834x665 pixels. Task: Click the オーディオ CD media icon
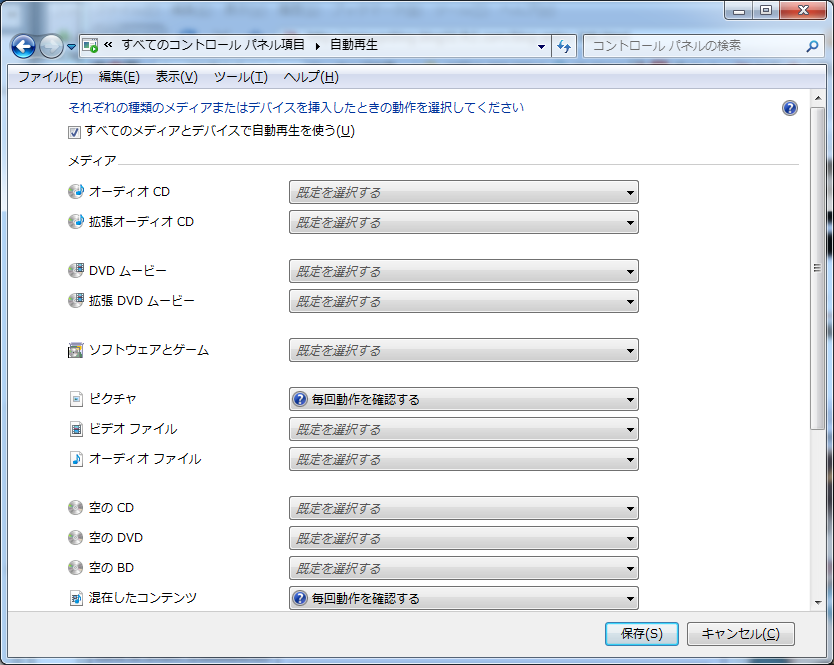coord(74,191)
